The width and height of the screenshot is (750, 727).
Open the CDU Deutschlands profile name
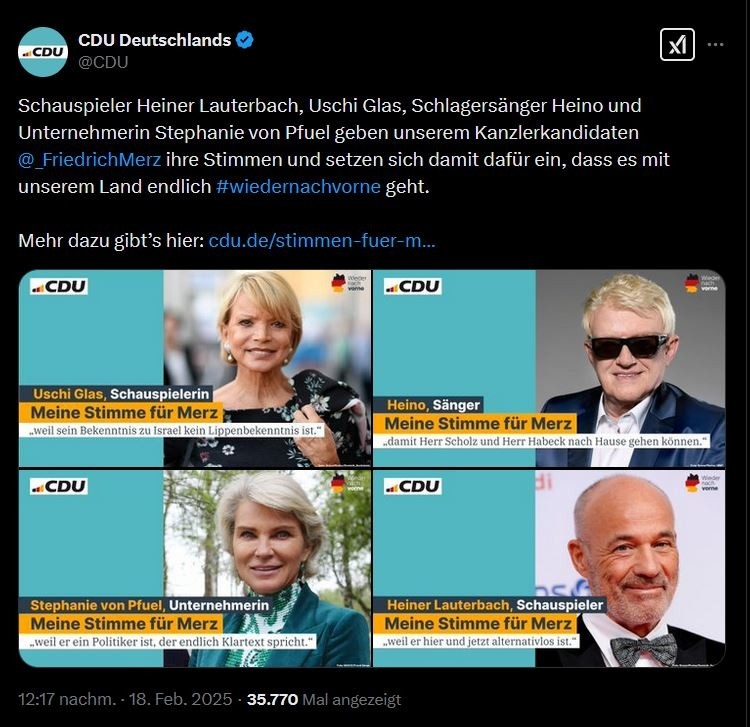pos(154,40)
